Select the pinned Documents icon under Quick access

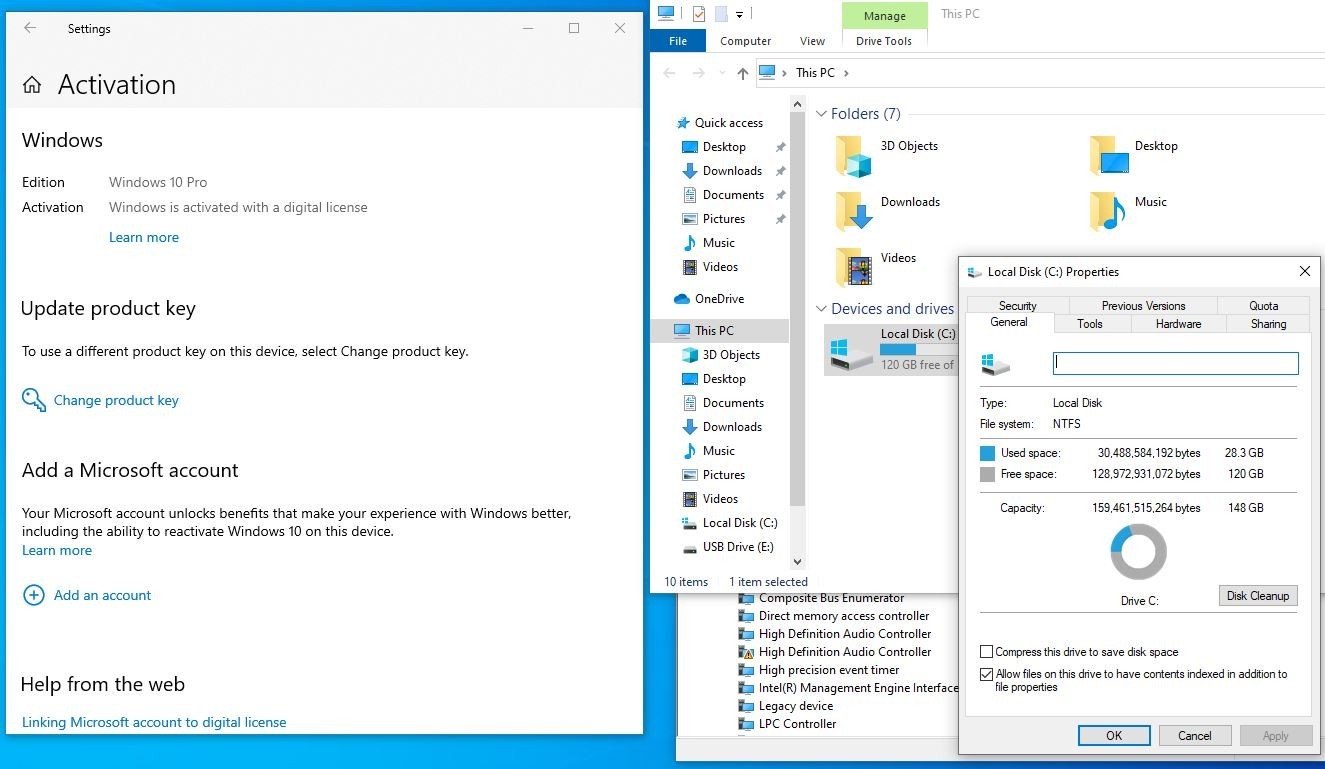tap(690, 195)
